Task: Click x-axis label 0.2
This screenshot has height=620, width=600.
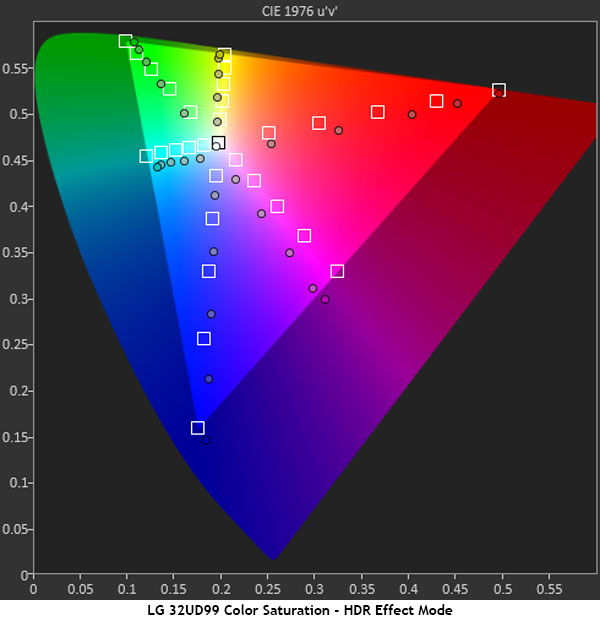Action: pos(221,589)
